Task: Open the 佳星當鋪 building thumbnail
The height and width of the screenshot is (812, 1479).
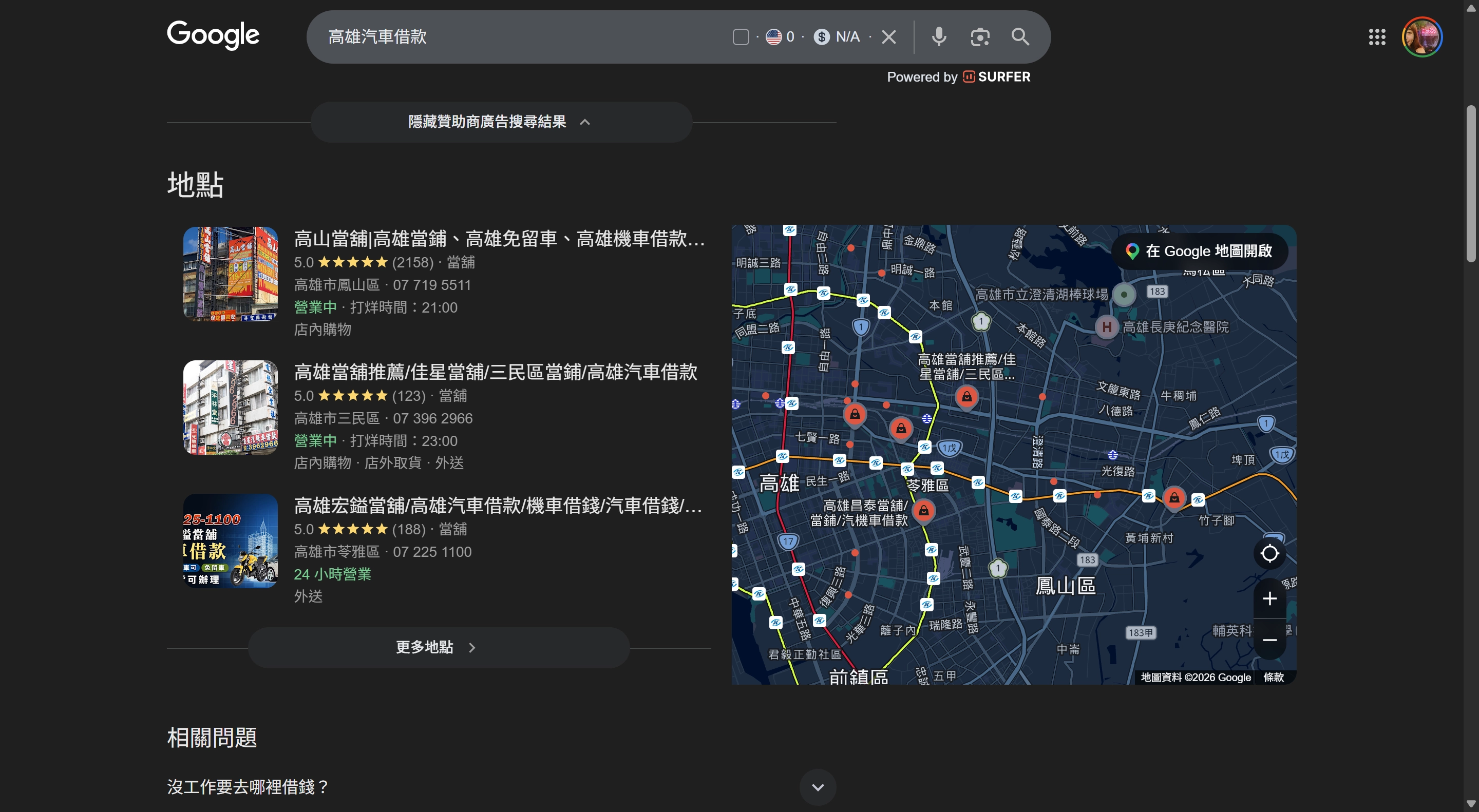Action: (230, 407)
